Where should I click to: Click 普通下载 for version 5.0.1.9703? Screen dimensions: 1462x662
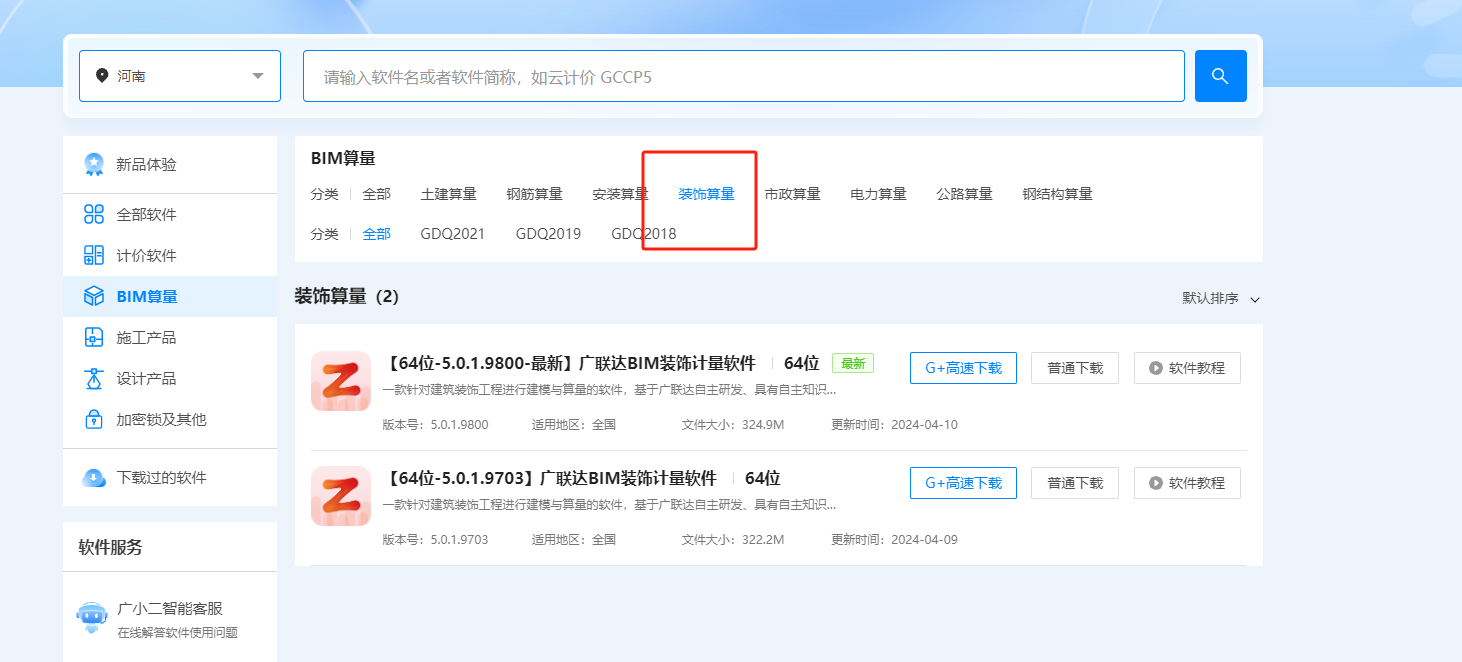click(1075, 483)
